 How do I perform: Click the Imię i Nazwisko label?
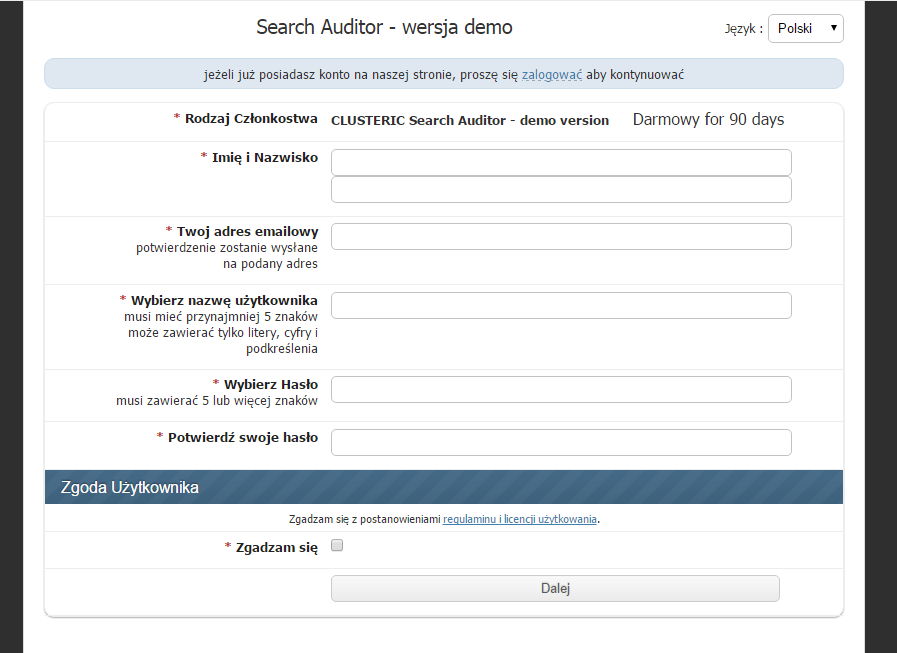264,157
